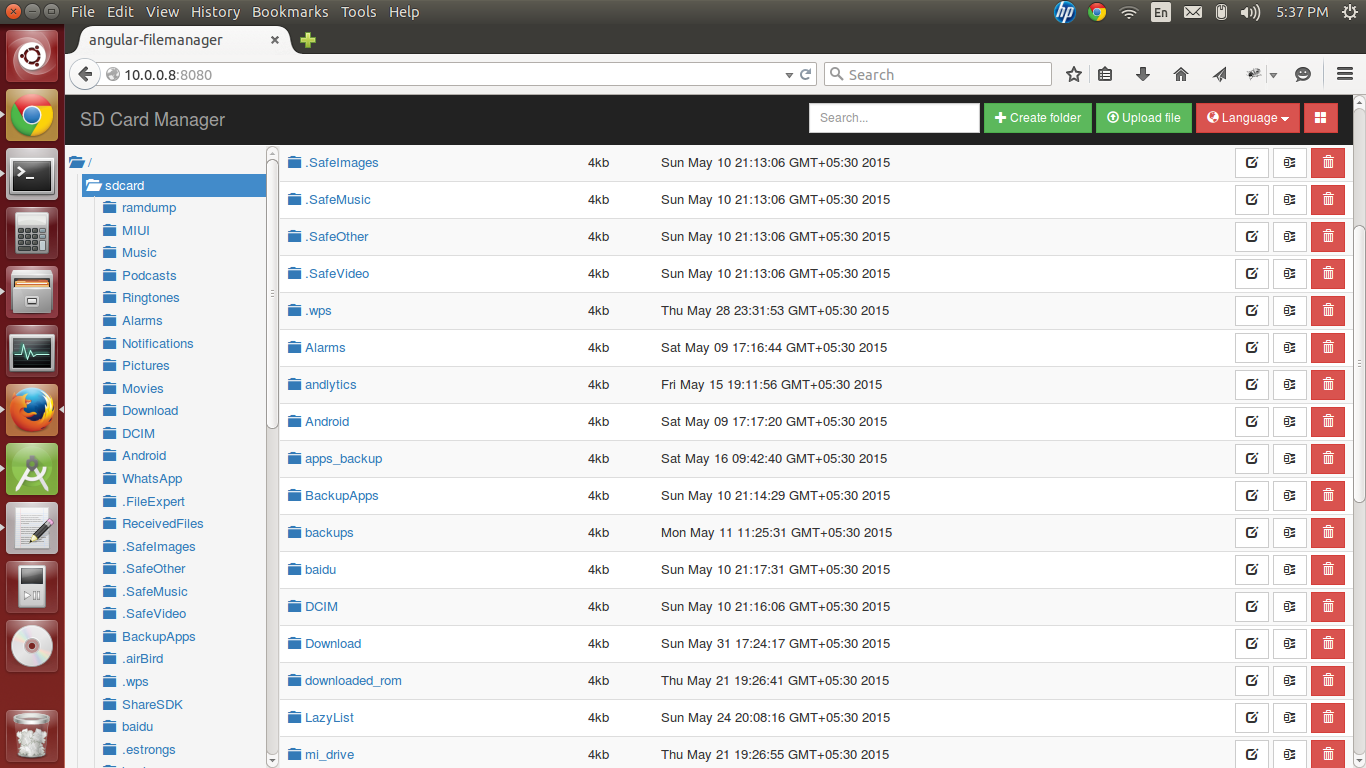
Task: Open Google Chrome from the Ubuntu launcher
Action: tap(33, 117)
